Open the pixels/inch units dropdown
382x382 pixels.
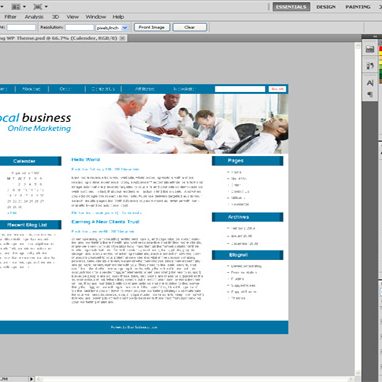112,28
